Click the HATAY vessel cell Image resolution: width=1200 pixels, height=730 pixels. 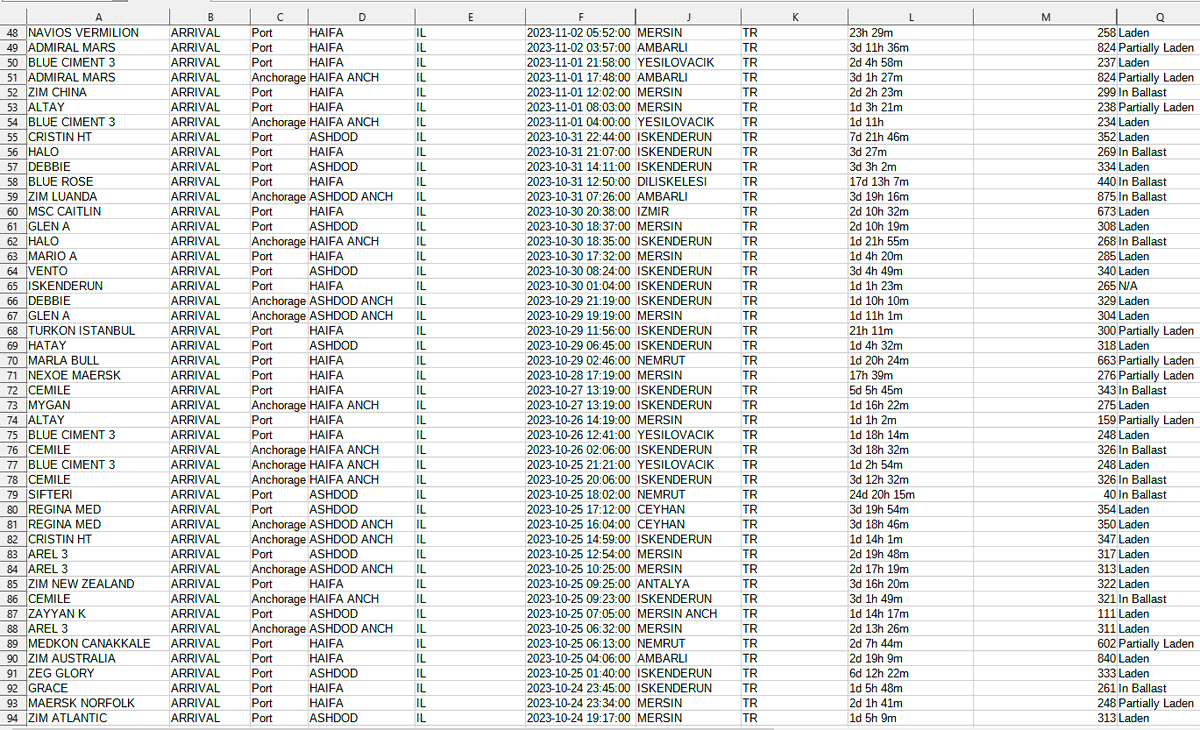click(x=97, y=346)
